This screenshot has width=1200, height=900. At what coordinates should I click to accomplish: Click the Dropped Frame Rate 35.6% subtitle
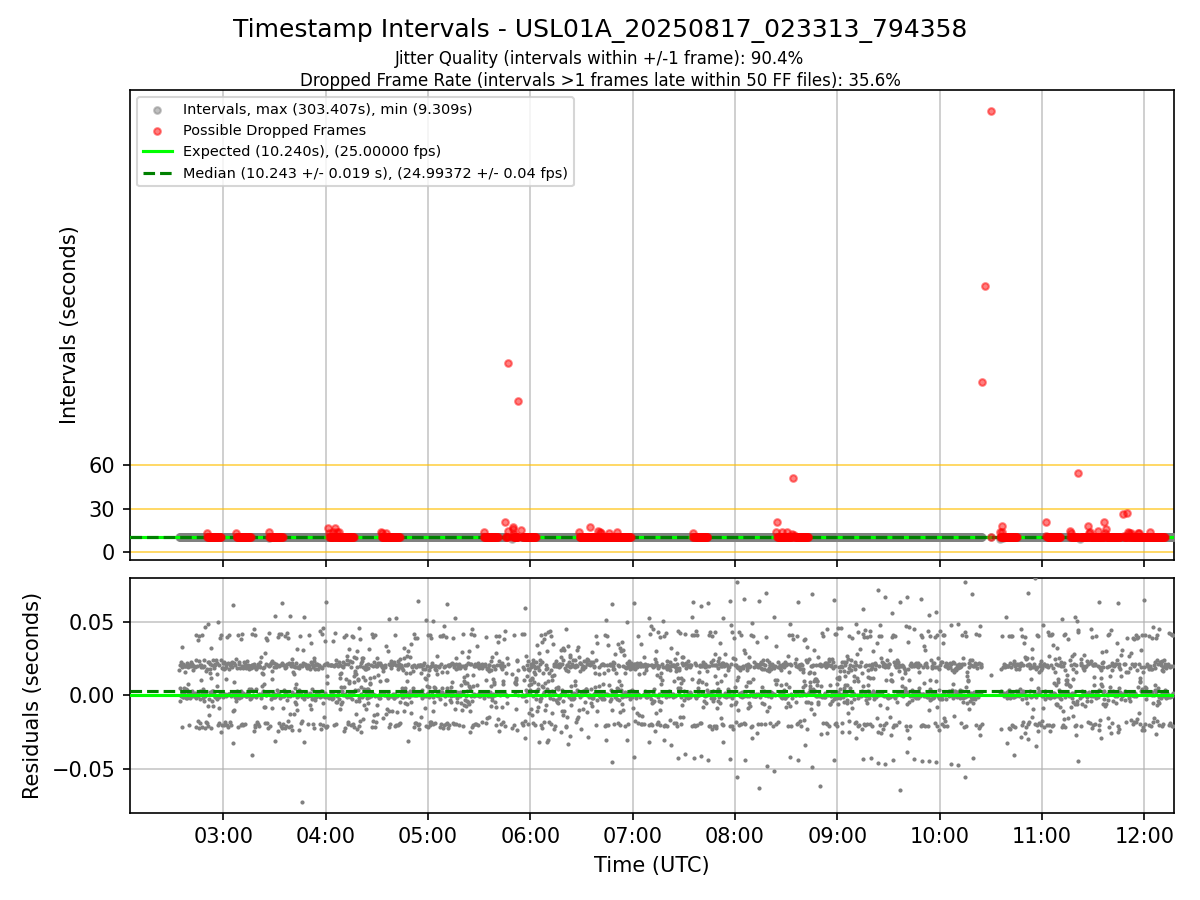(x=600, y=80)
